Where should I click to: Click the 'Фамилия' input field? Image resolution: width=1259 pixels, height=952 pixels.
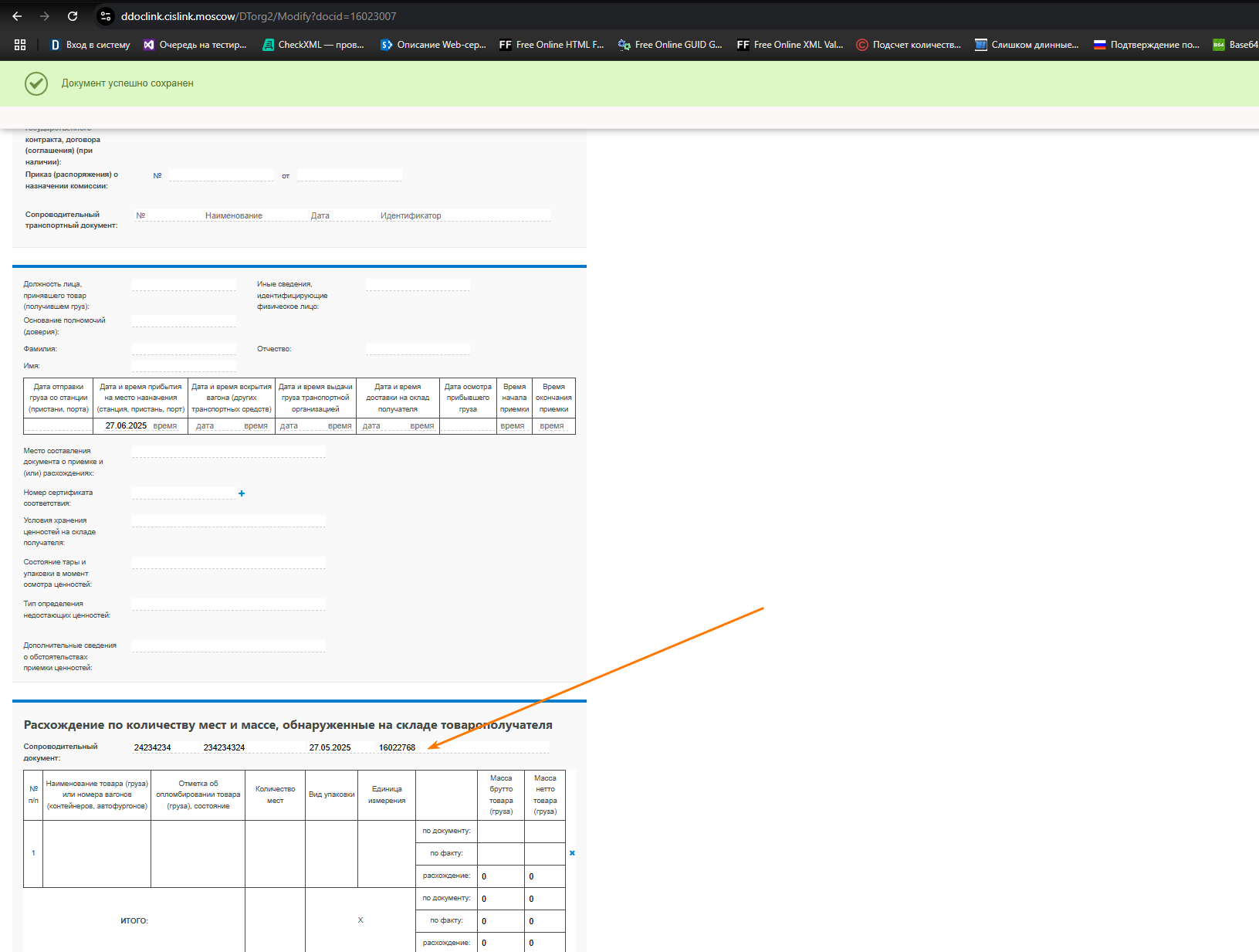184,349
